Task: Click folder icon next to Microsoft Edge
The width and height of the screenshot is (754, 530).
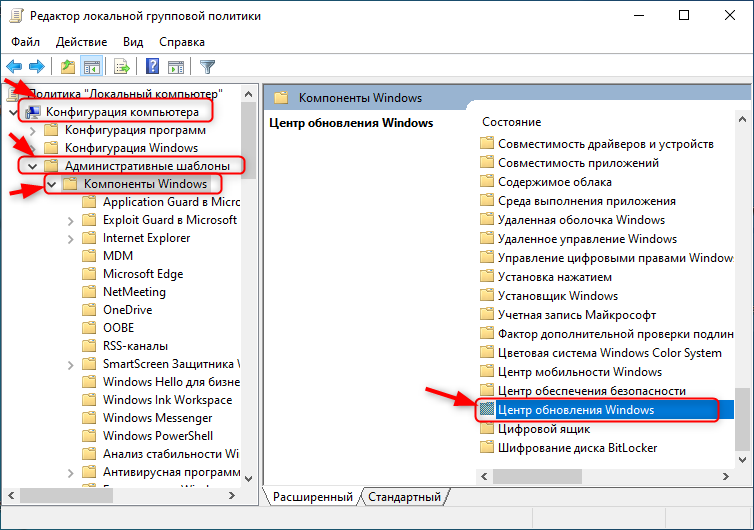Action: (x=89, y=274)
